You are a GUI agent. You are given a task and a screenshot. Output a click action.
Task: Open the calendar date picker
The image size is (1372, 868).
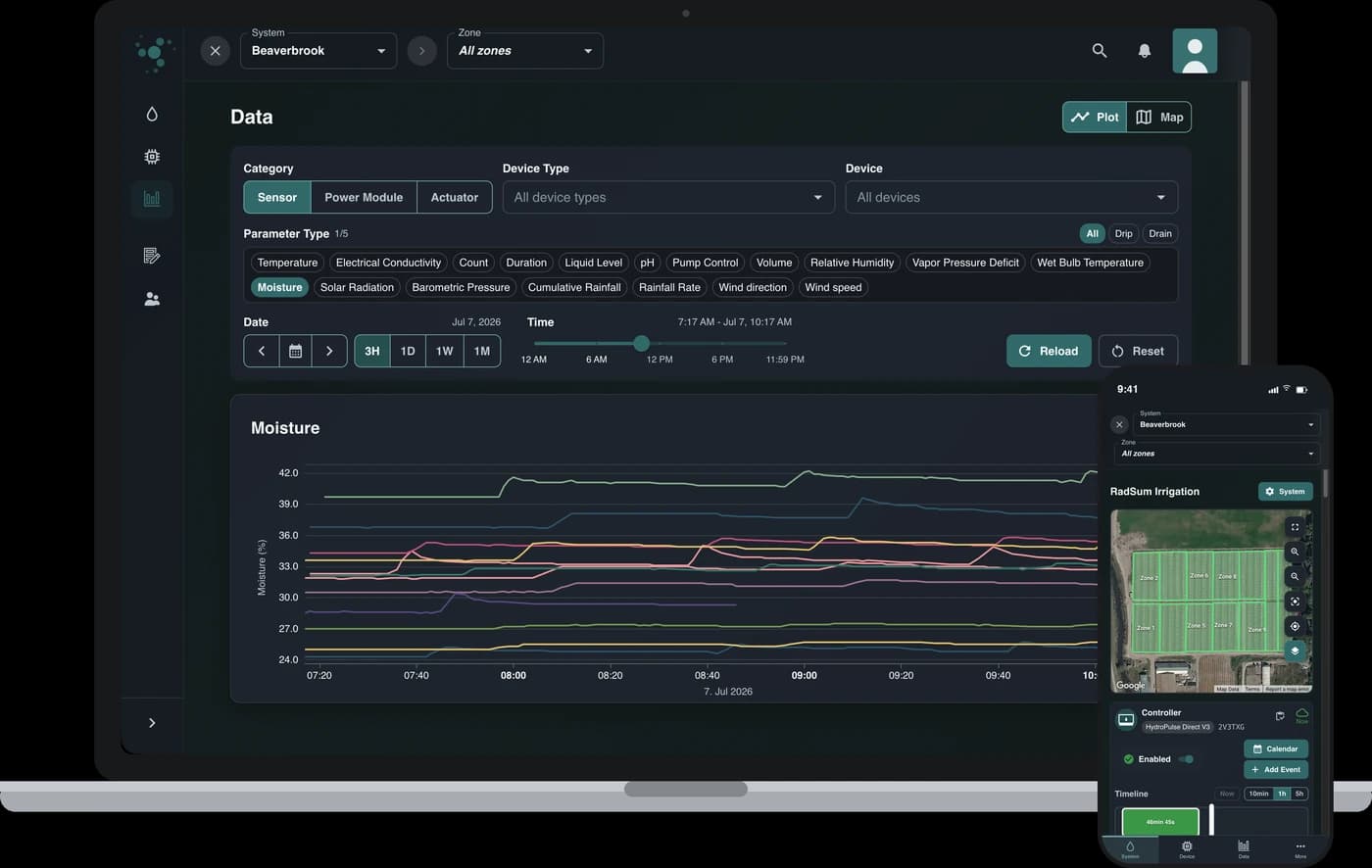pyautogui.click(x=295, y=351)
